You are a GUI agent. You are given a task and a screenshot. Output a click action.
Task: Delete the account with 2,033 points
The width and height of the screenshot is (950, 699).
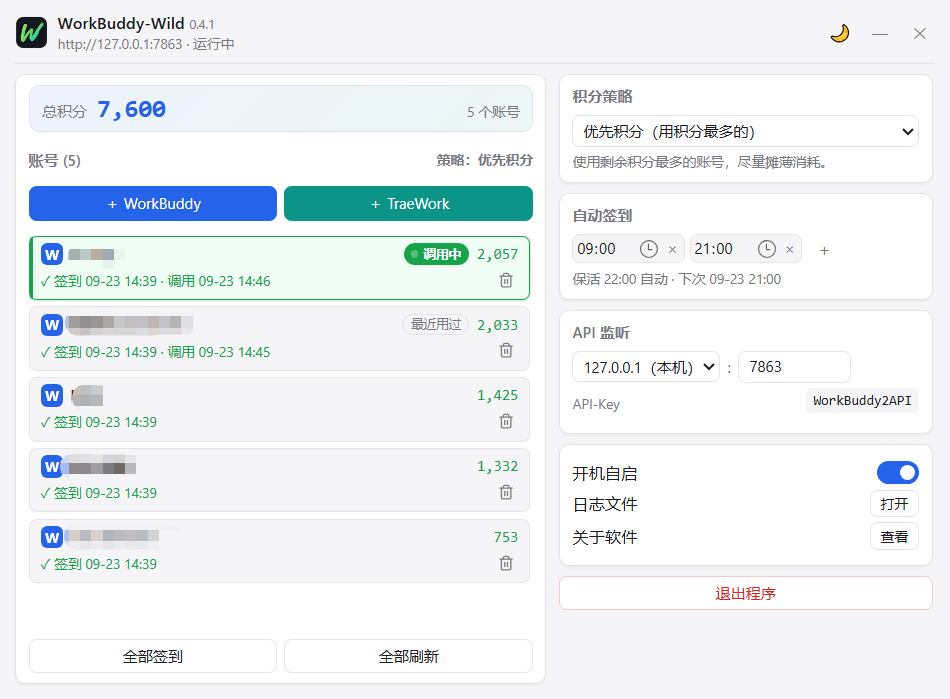[x=506, y=350]
